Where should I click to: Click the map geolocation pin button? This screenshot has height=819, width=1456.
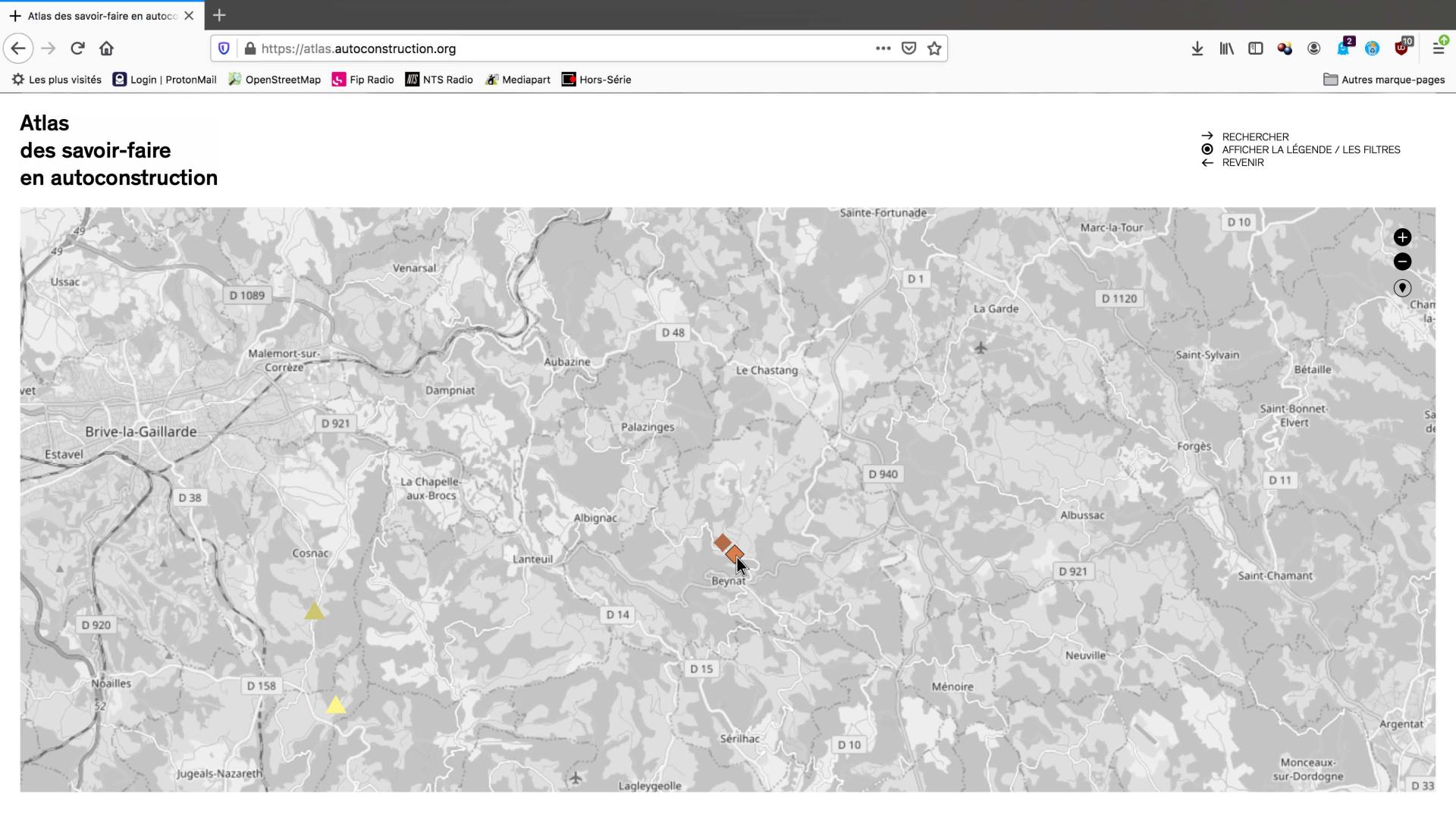tap(1402, 288)
